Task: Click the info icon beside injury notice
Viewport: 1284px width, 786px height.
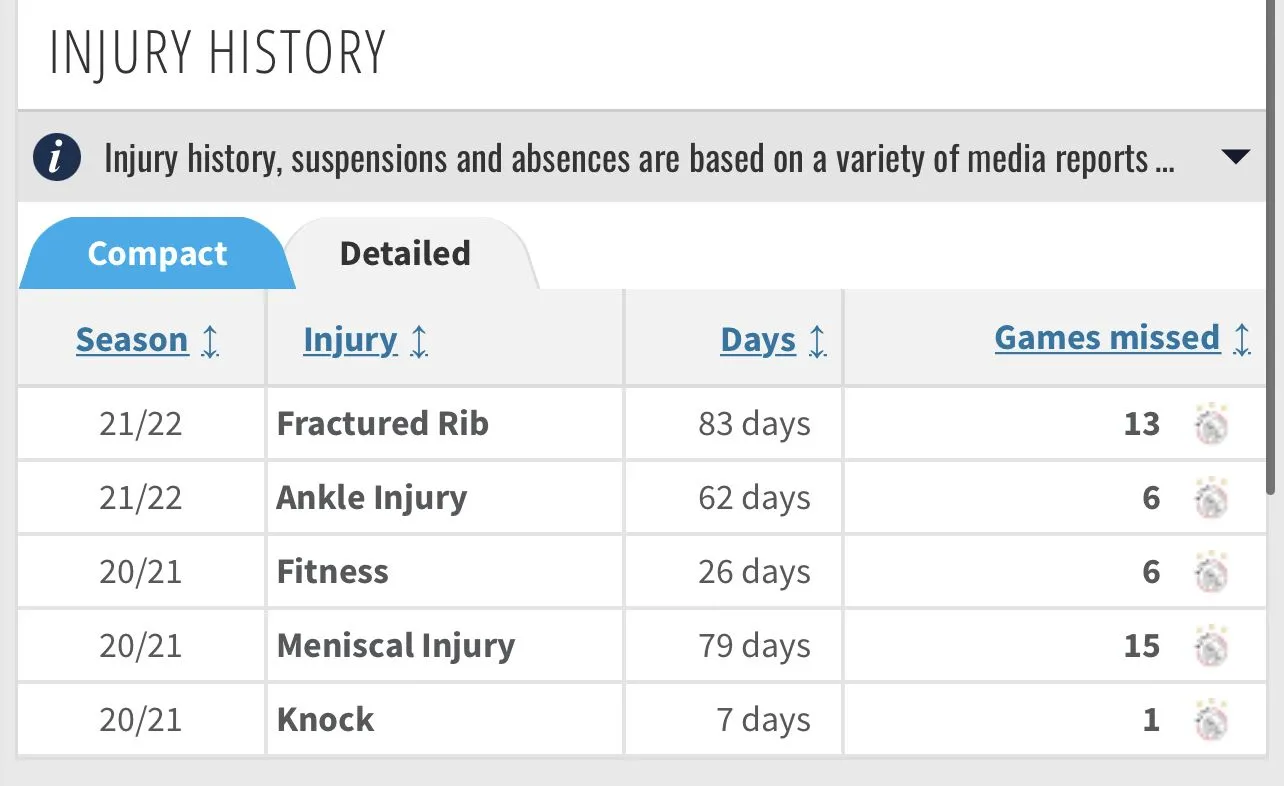Action: click(56, 158)
